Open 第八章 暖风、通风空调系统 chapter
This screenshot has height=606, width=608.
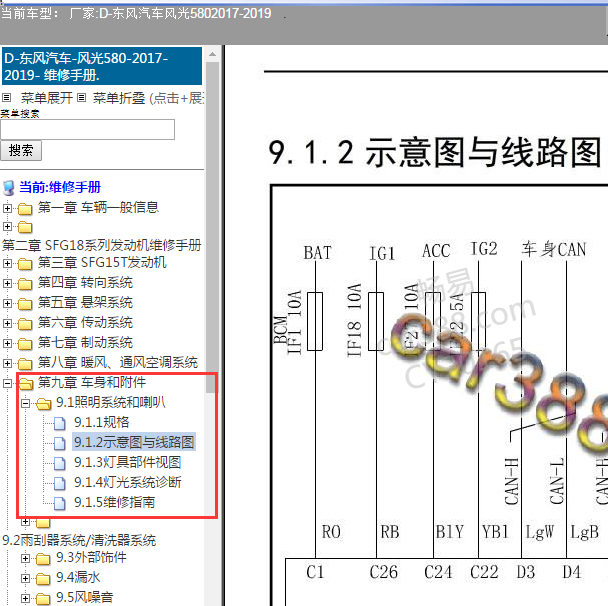118,363
